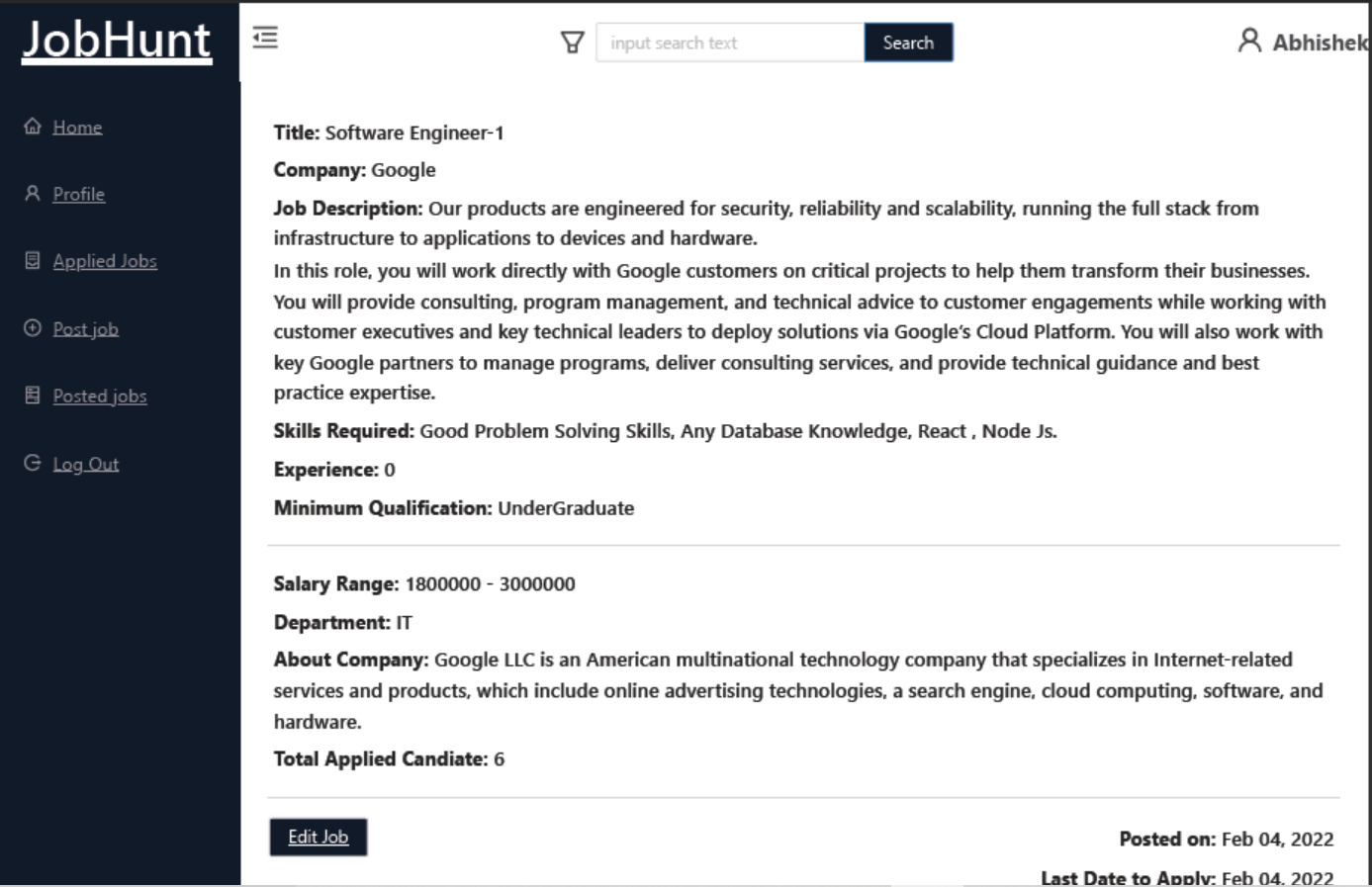The image size is (1372, 887).
Task: Click the Edit Job button
Action: (318, 837)
